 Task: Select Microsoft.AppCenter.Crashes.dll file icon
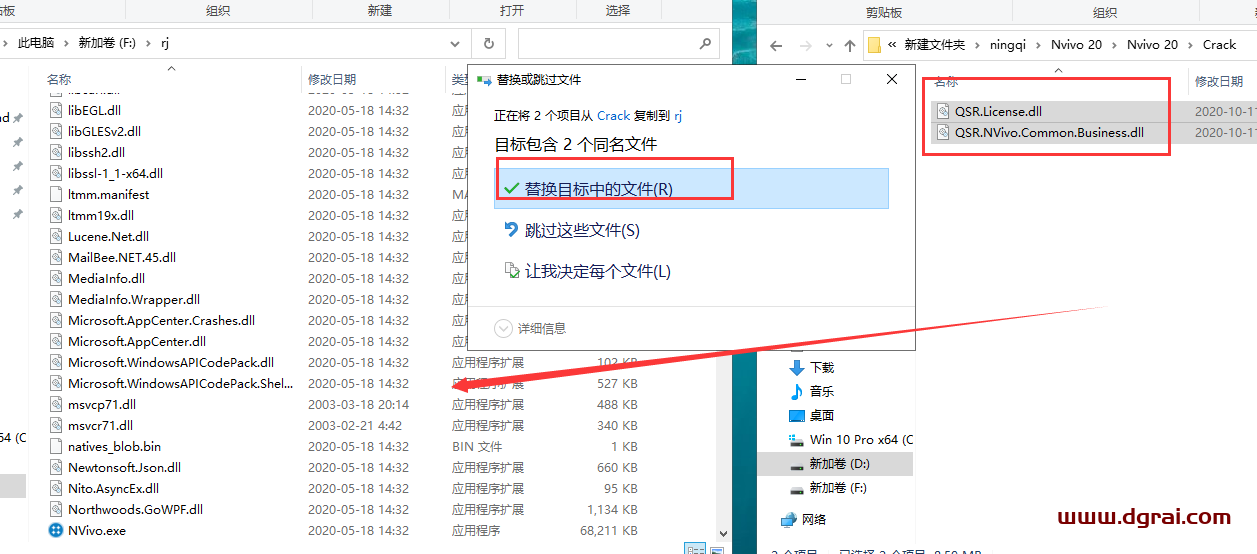(56, 320)
